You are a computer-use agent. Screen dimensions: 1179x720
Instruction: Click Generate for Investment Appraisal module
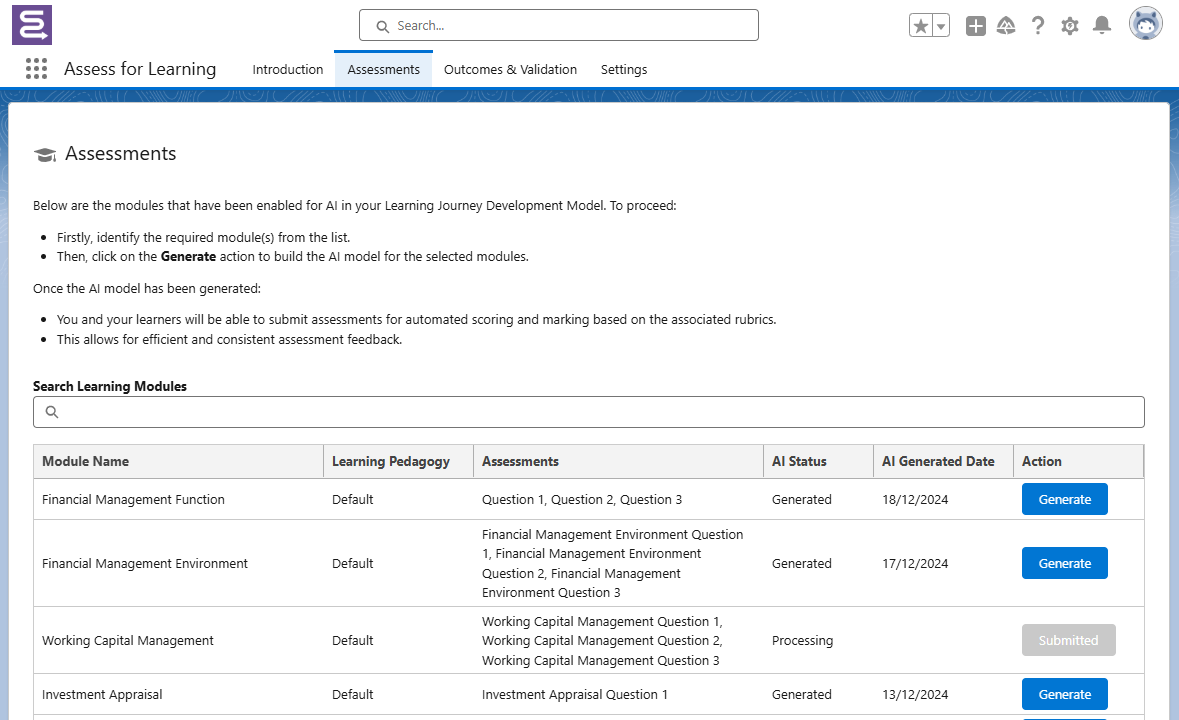click(x=1064, y=694)
